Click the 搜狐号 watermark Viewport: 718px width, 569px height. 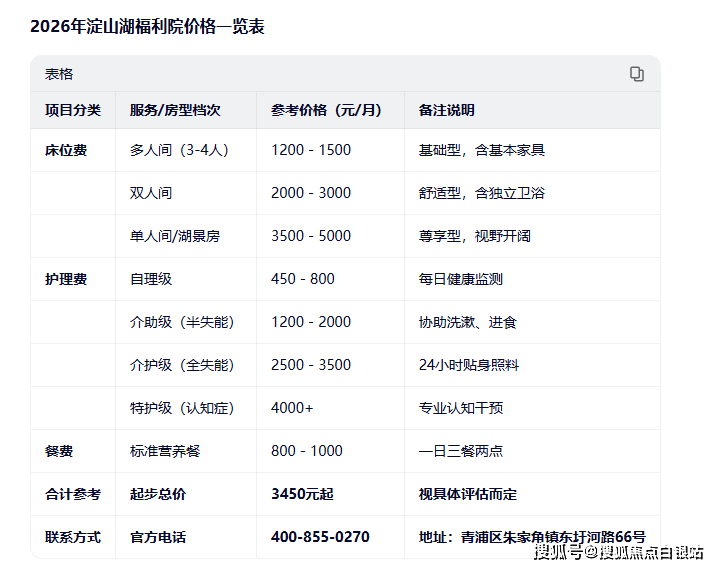[x=557, y=553]
